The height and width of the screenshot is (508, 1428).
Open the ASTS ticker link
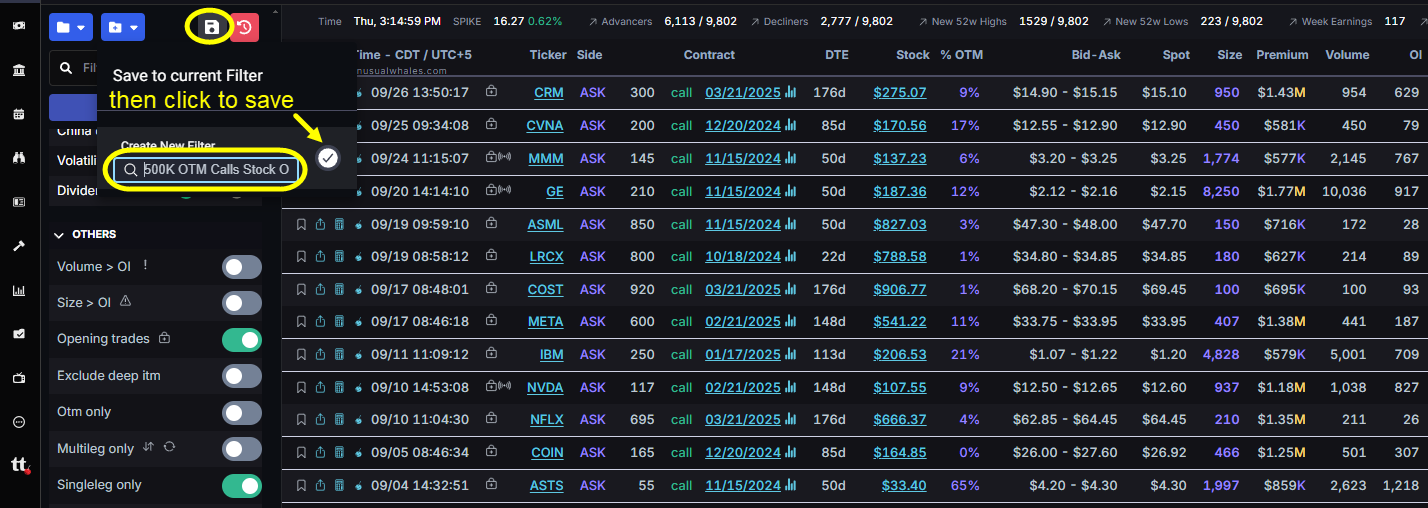tap(547, 486)
